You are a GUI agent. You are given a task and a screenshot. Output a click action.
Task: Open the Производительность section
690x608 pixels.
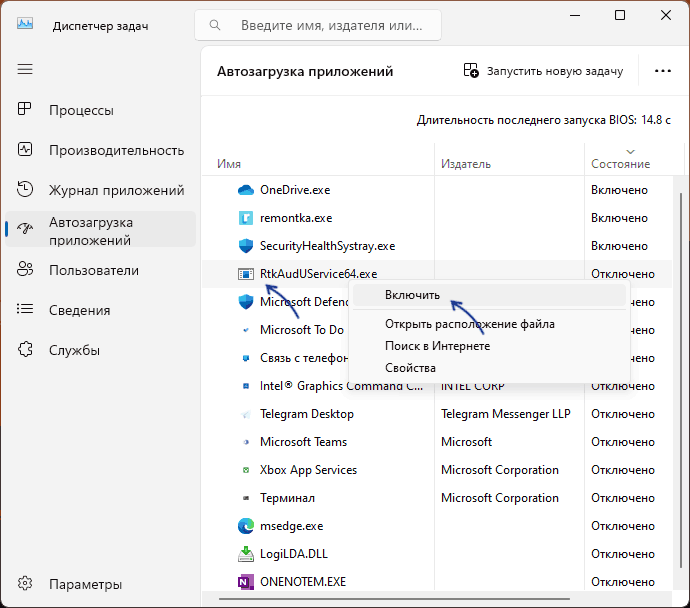pyautogui.click(x=100, y=150)
